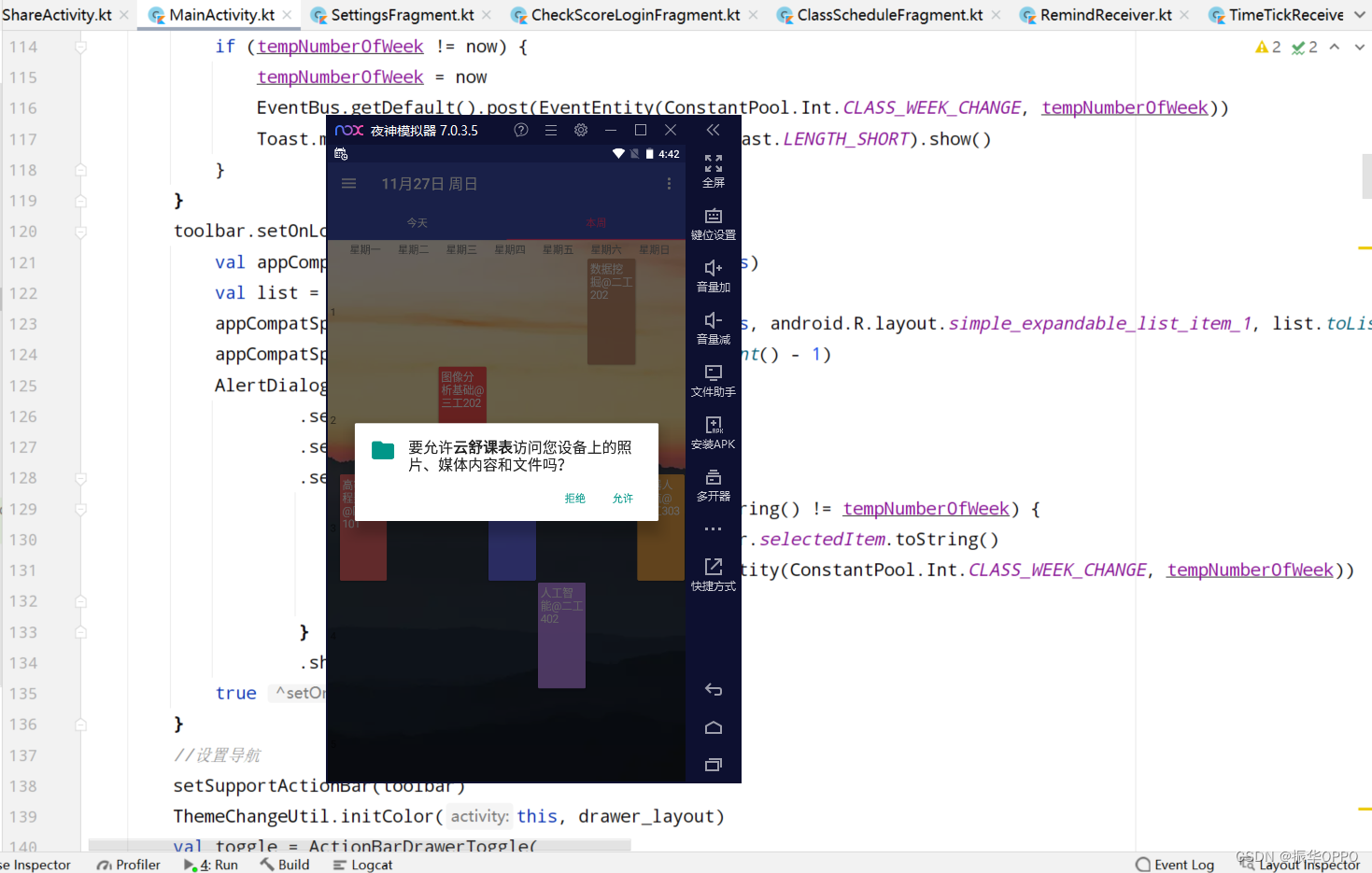This screenshot has height=873, width=1372.
Task: Open the SettingsFragment.kt tab
Action: click(x=403, y=15)
